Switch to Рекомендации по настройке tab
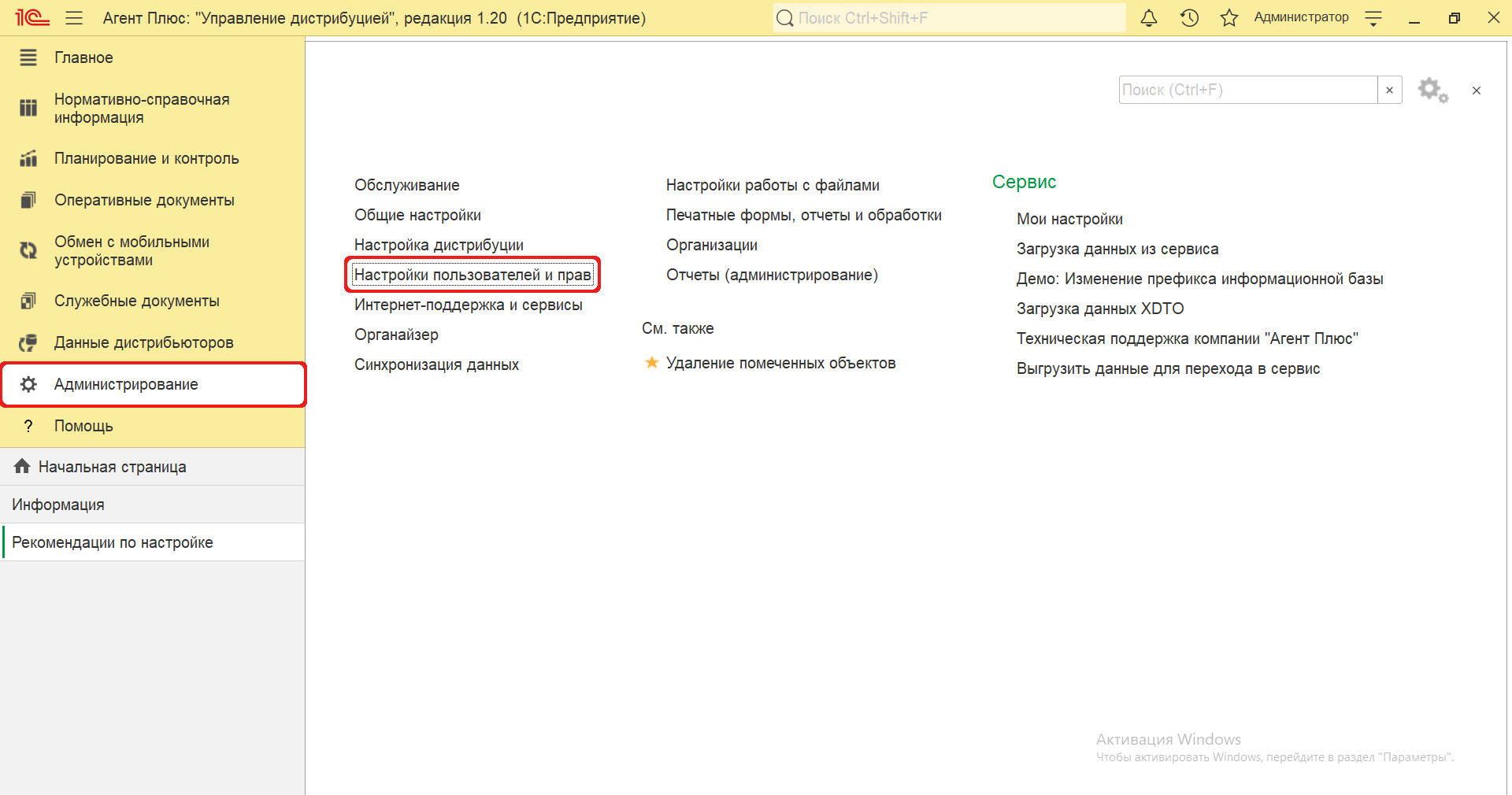Image resolution: width=1512 pixels, height=795 pixels. [x=113, y=542]
